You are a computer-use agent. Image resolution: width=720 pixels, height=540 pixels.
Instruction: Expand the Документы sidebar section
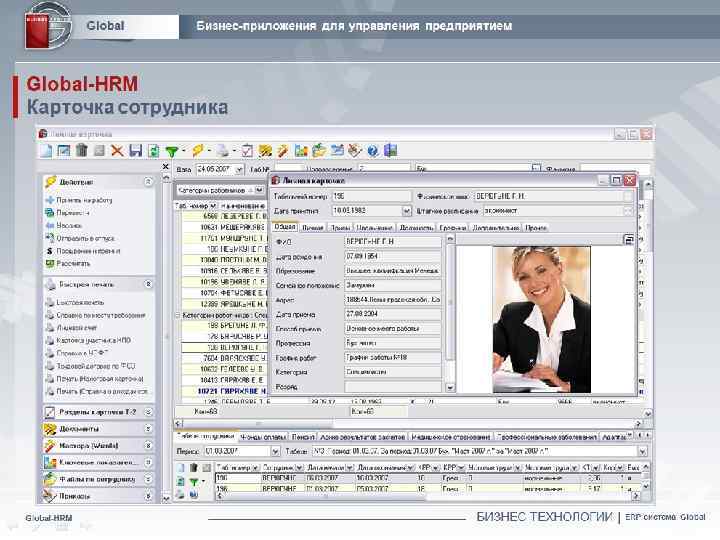tap(148, 428)
